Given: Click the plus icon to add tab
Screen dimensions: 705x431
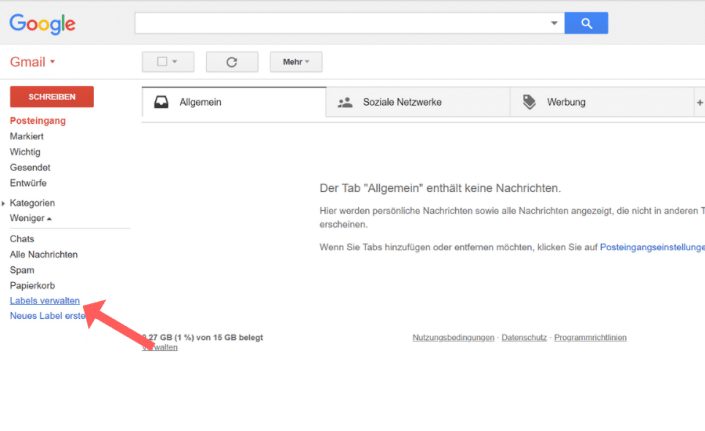Looking at the screenshot, I should coord(699,102).
